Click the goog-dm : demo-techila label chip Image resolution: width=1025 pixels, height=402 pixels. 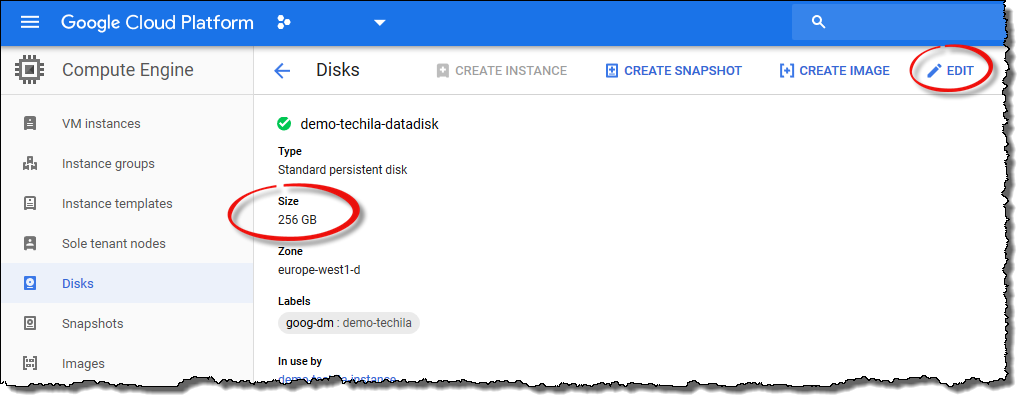click(x=349, y=323)
